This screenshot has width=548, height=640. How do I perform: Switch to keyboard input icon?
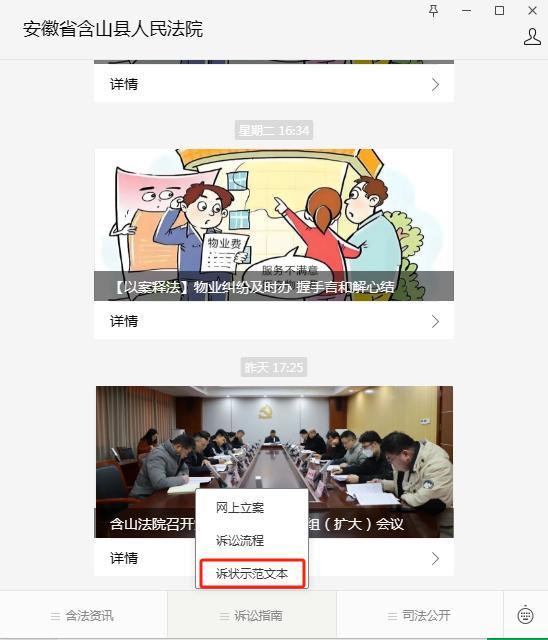point(525,615)
